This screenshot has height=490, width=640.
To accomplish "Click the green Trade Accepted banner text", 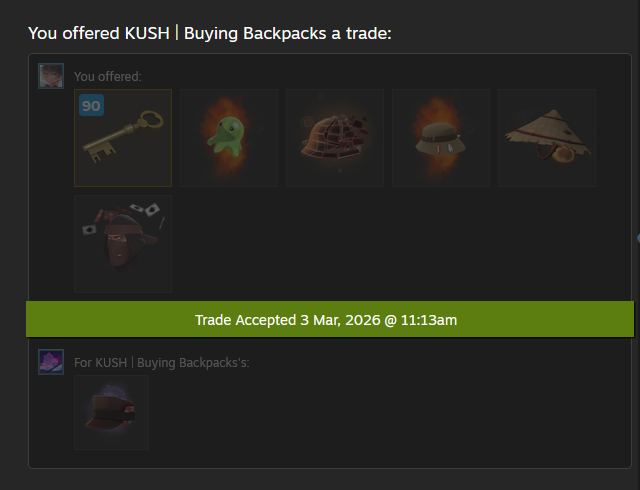I will (x=326, y=320).
